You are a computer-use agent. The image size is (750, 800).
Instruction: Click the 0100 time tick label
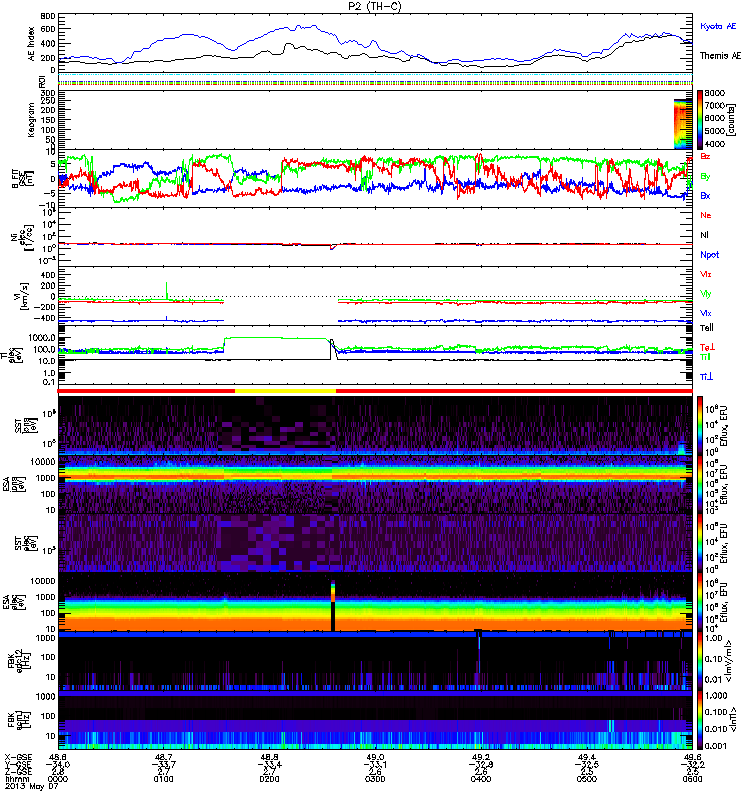163,779
